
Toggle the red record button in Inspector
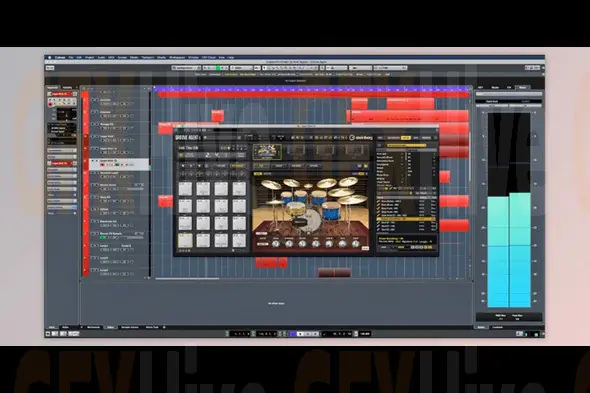tap(50, 104)
